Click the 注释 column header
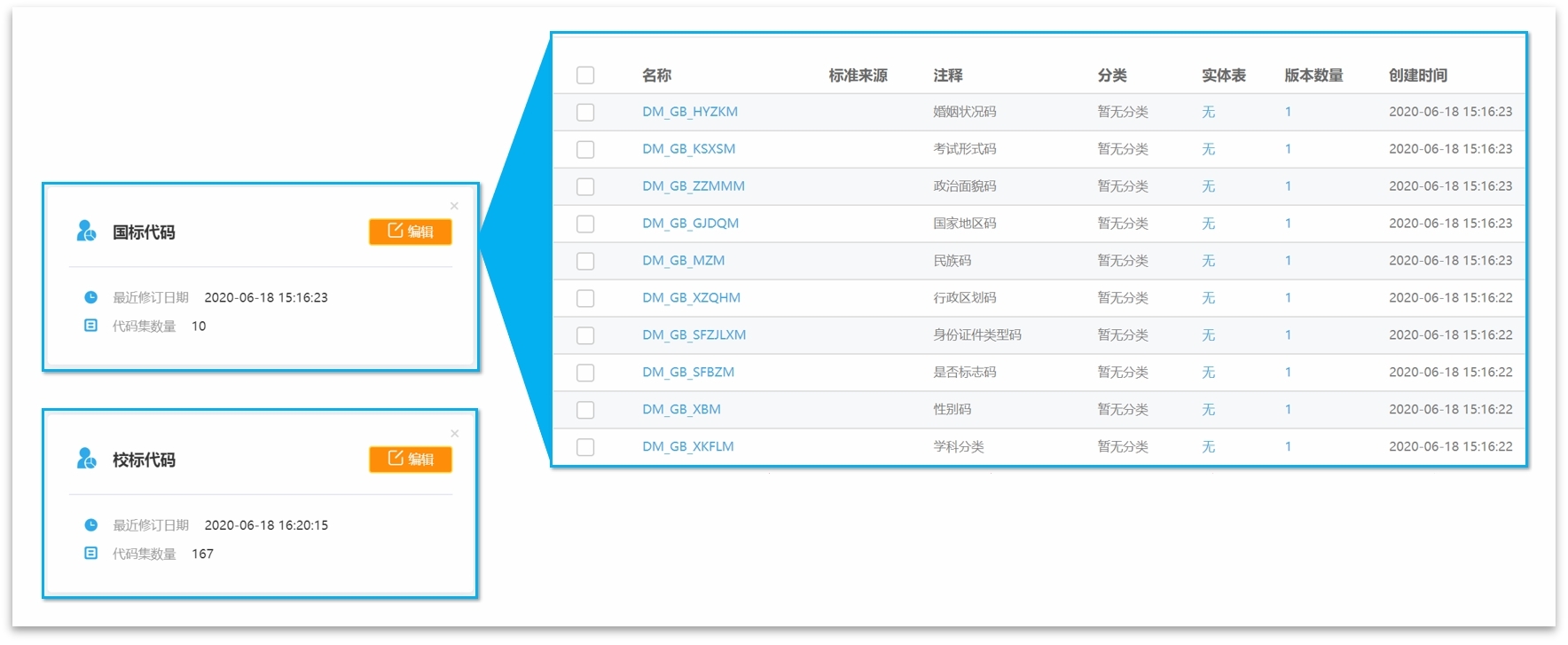Image resolution: width=1568 pixels, height=645 pixels. (x=948, y=75)
